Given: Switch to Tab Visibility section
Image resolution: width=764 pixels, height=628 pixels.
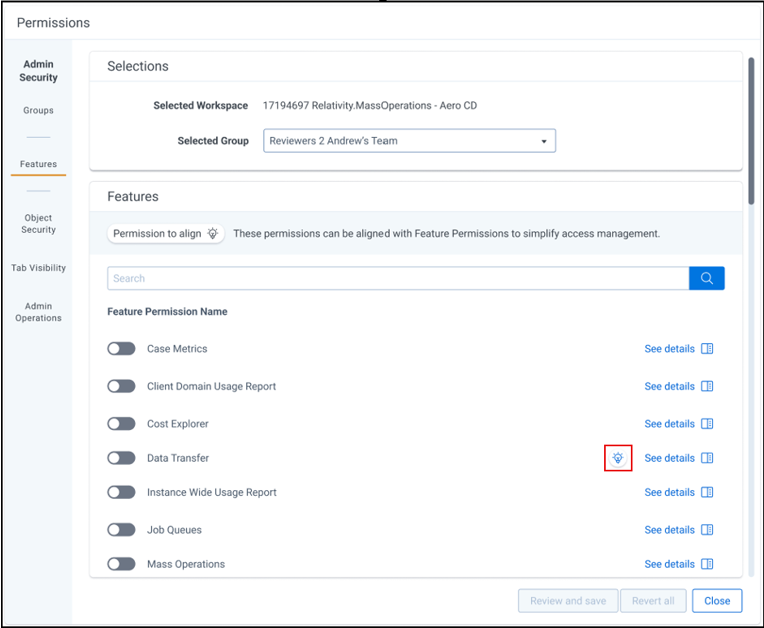Looking at the screenshot, I should click(38, 268).
